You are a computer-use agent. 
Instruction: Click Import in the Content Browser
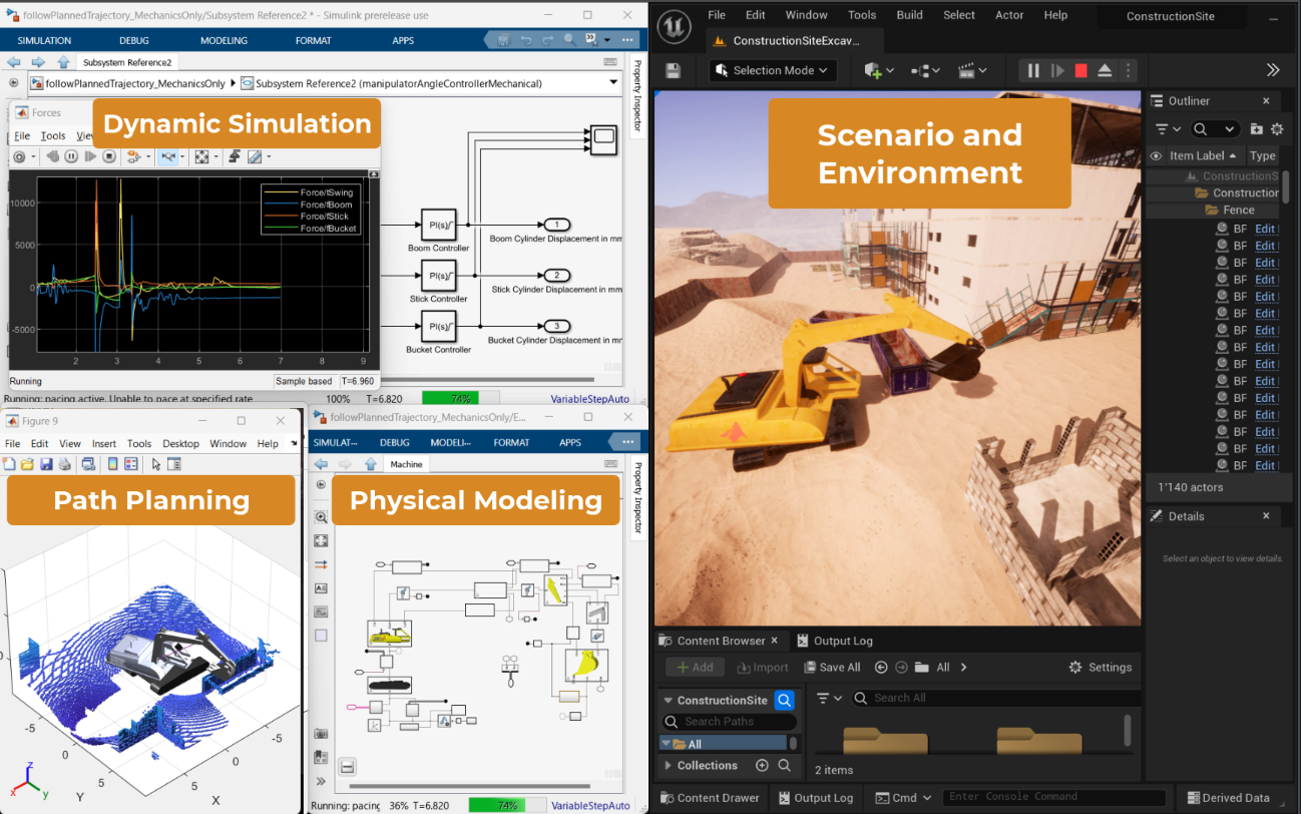763,667
